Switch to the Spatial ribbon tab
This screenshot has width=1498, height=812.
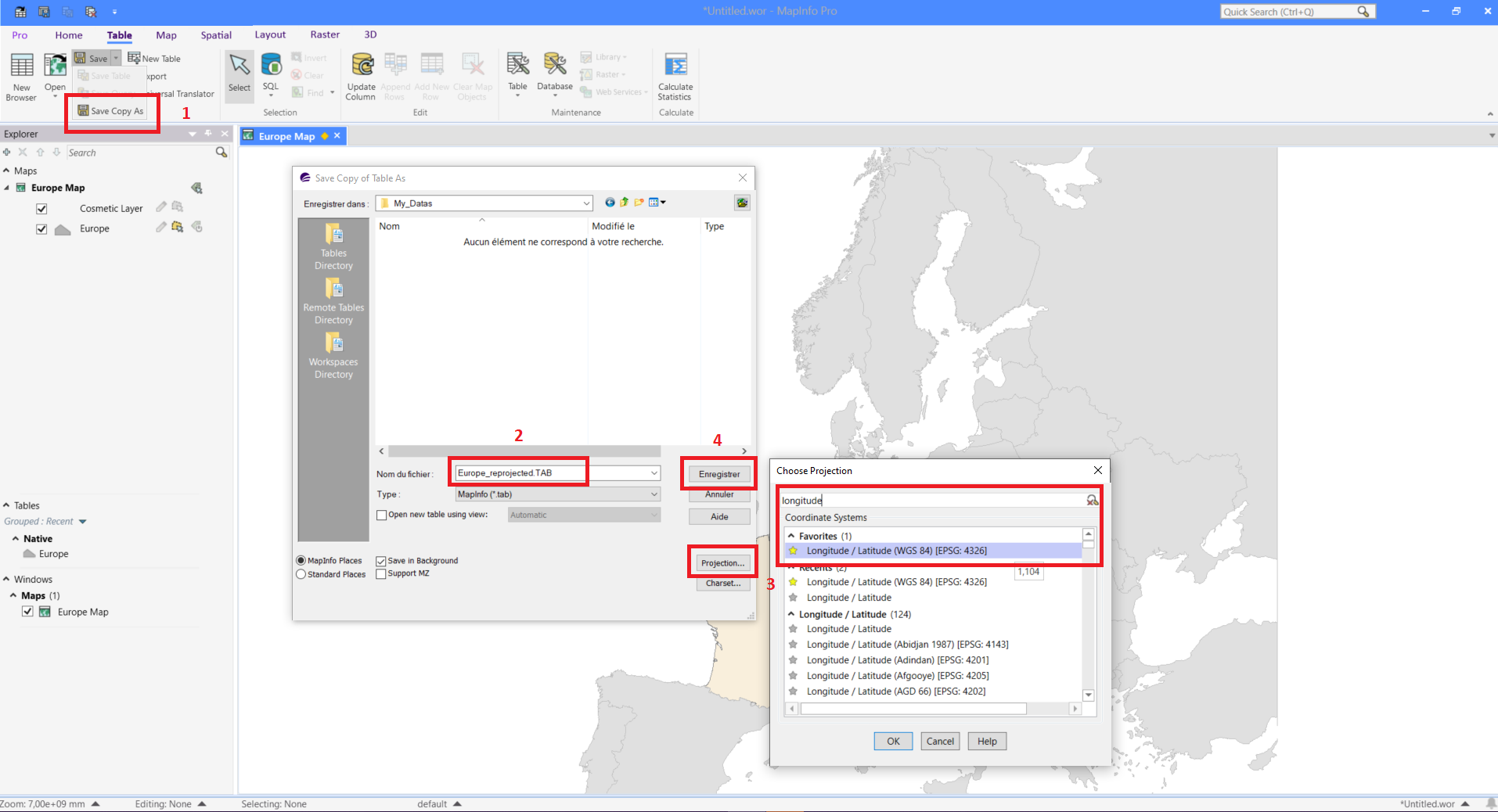tap(216, 35)
